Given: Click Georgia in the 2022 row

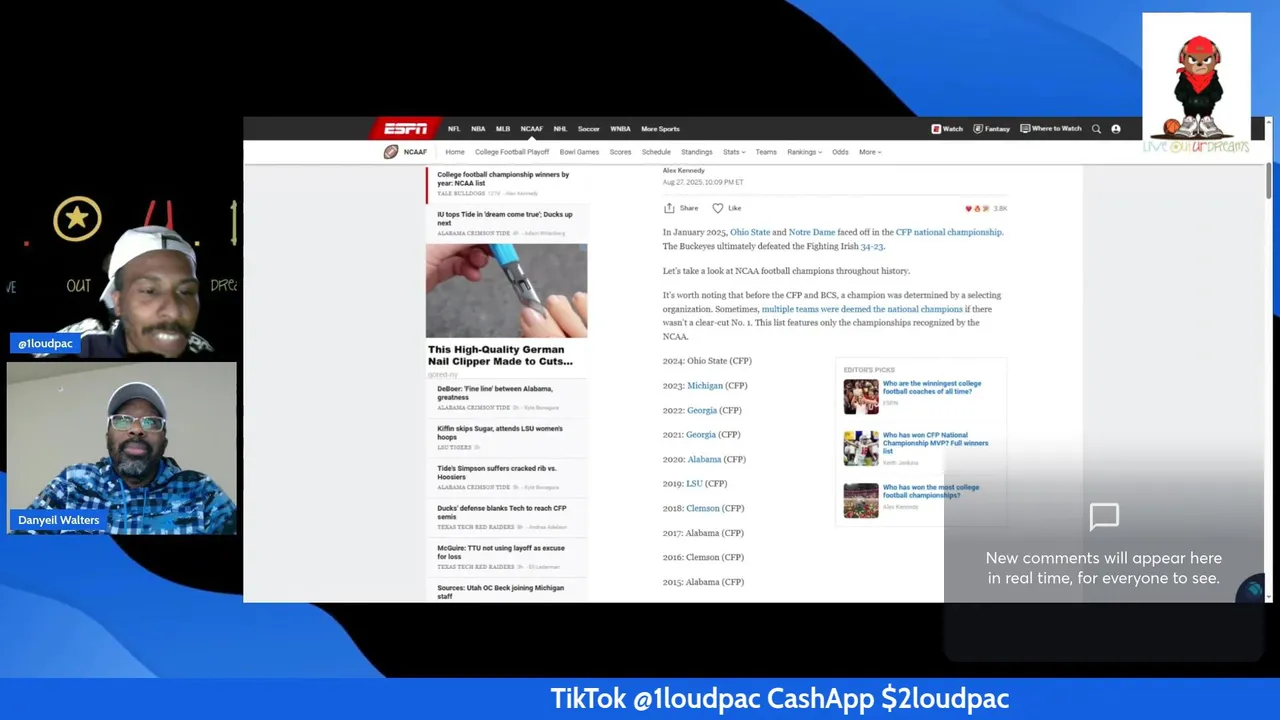Looking at the screenshot, I should coord(702,410).
